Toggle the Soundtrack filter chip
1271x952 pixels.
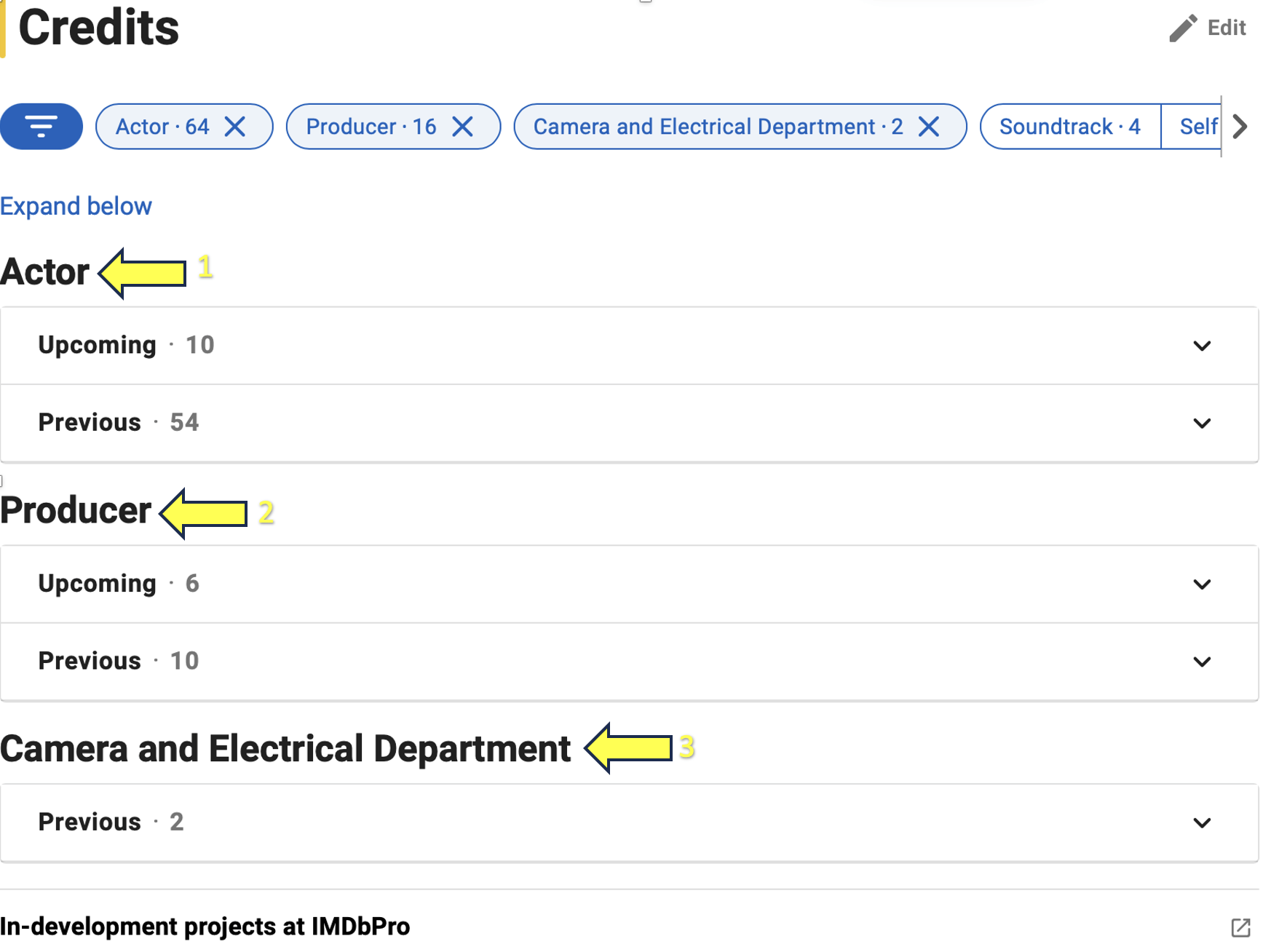click(1069, 127)
